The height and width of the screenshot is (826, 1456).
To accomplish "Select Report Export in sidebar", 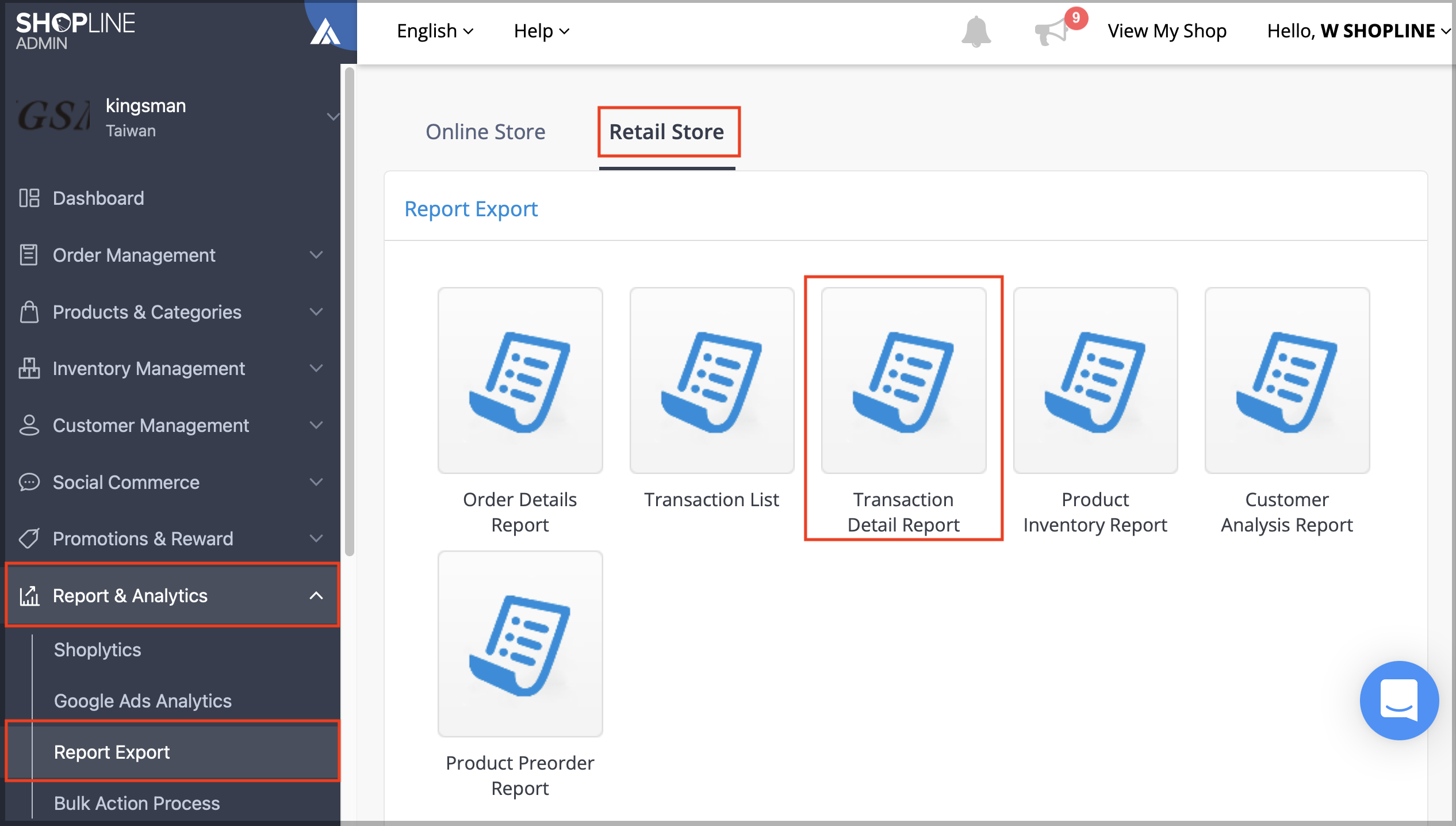I will click(x=173, y=752).
